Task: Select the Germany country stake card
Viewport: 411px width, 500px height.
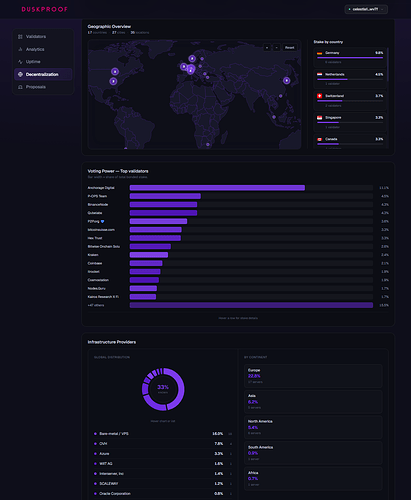Action: point(350,57)
